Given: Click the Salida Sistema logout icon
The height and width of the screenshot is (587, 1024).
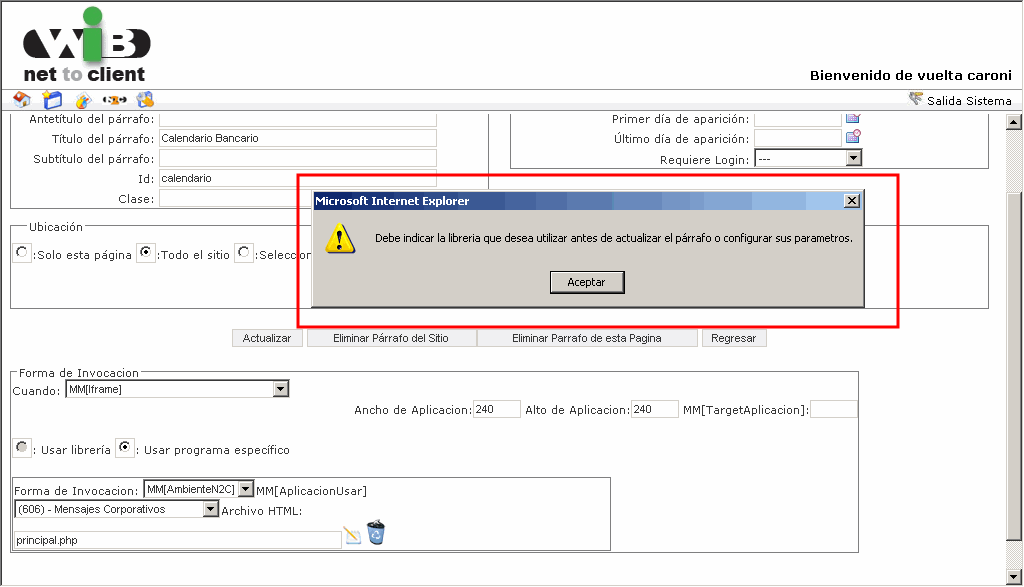Looking at the screenshot, I should (916, 99).
